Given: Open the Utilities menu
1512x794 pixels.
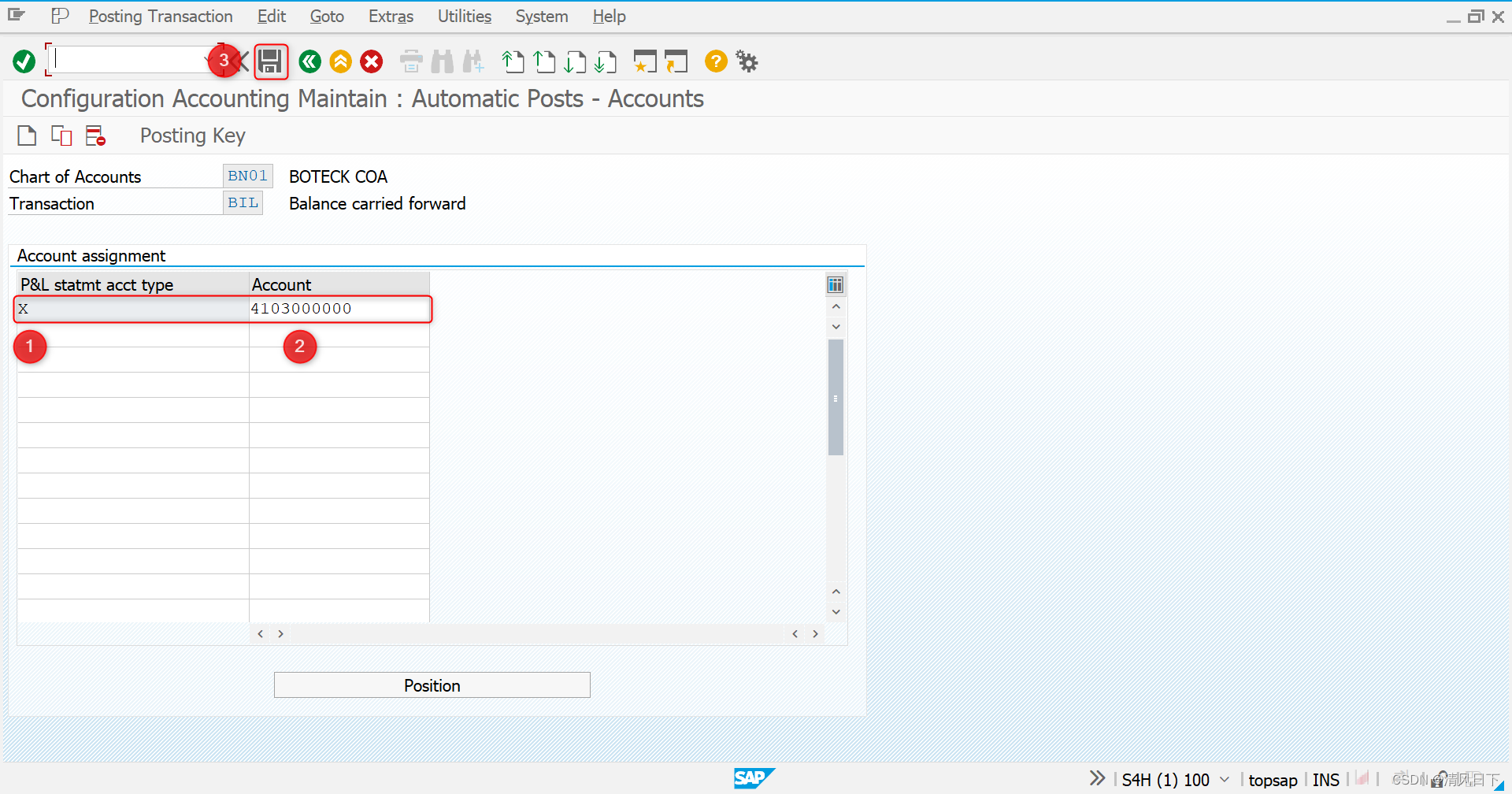Looking at the screenshot, I should (465, 17).
